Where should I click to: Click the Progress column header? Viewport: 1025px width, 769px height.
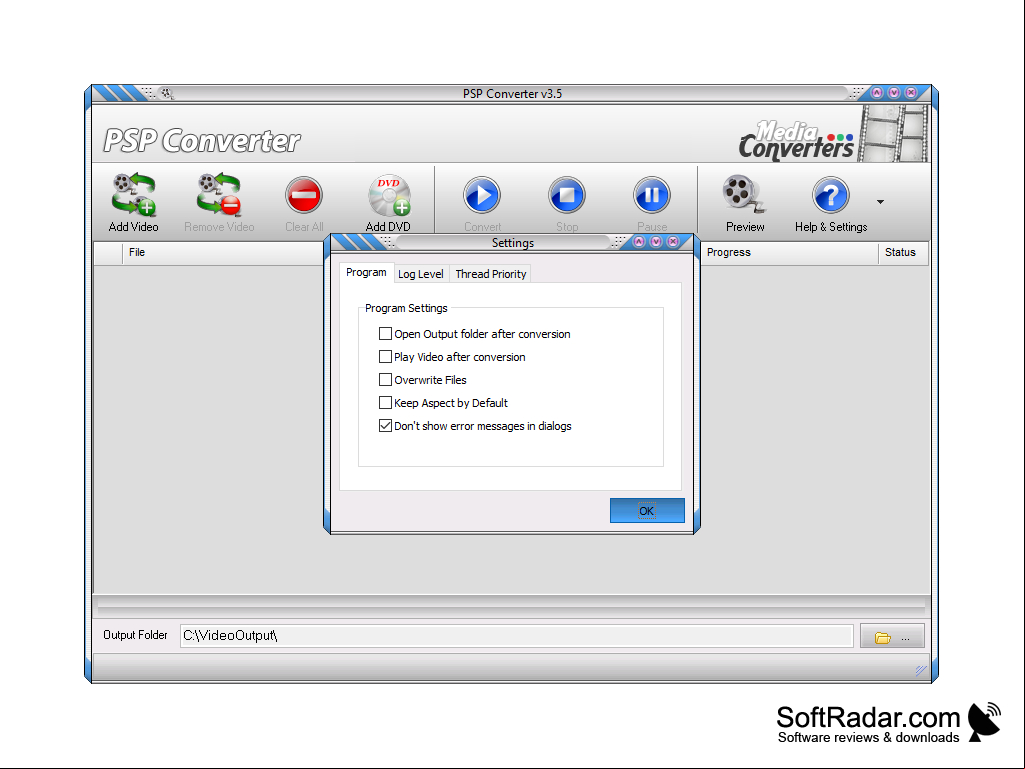coord(789,253)
